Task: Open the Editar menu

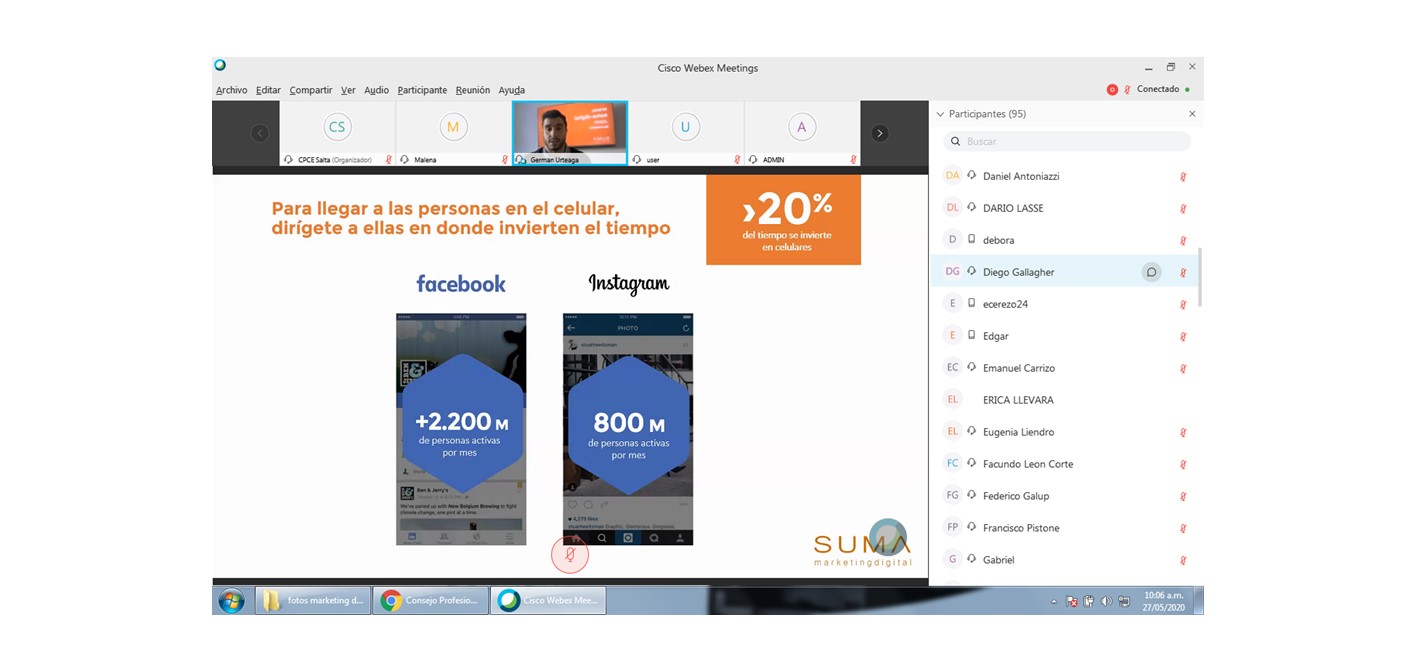Action: (x=268, y=90)
